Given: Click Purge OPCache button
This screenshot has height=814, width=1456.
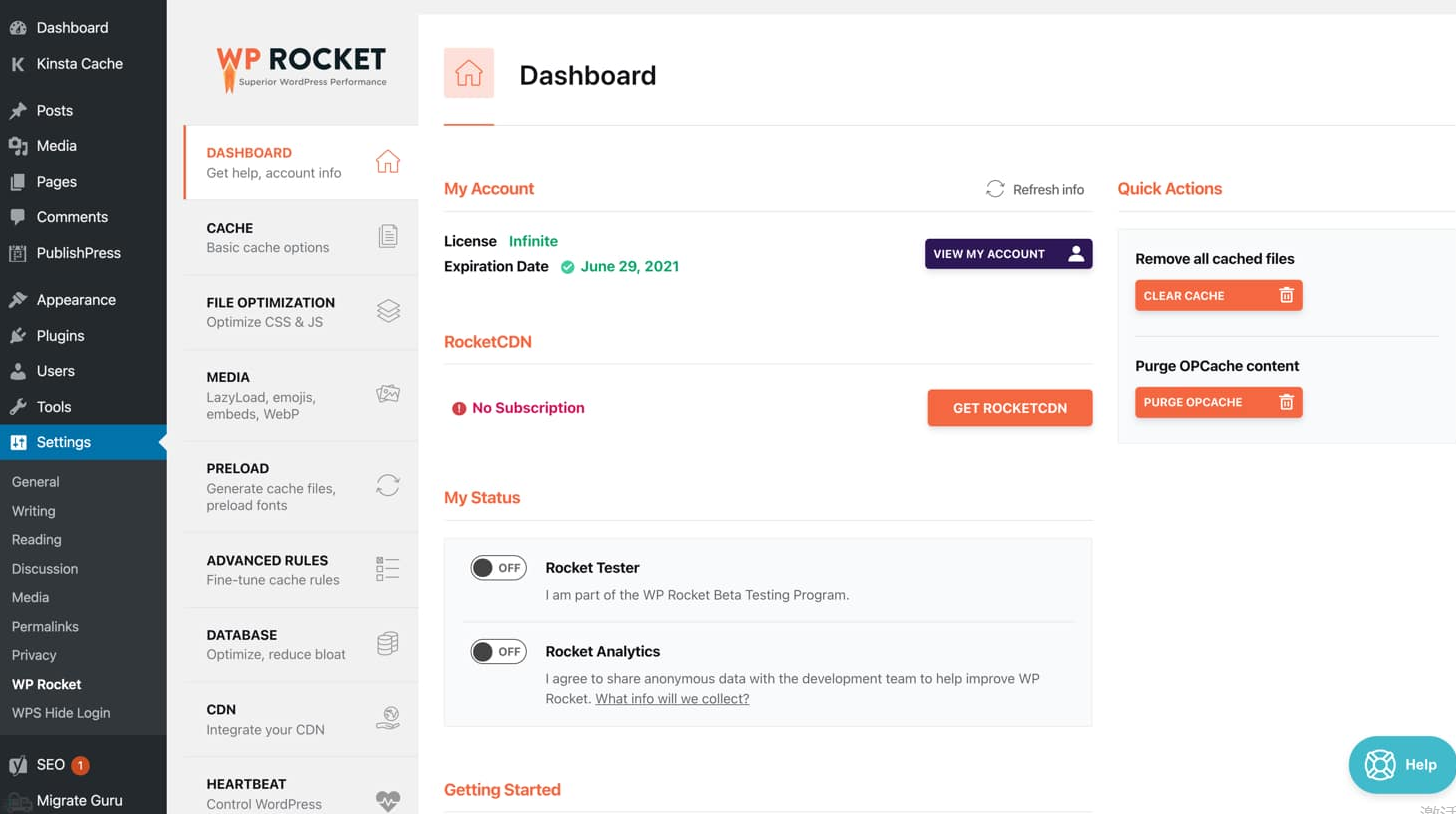Looking at the screenshot, I should tap(1218, 402).
